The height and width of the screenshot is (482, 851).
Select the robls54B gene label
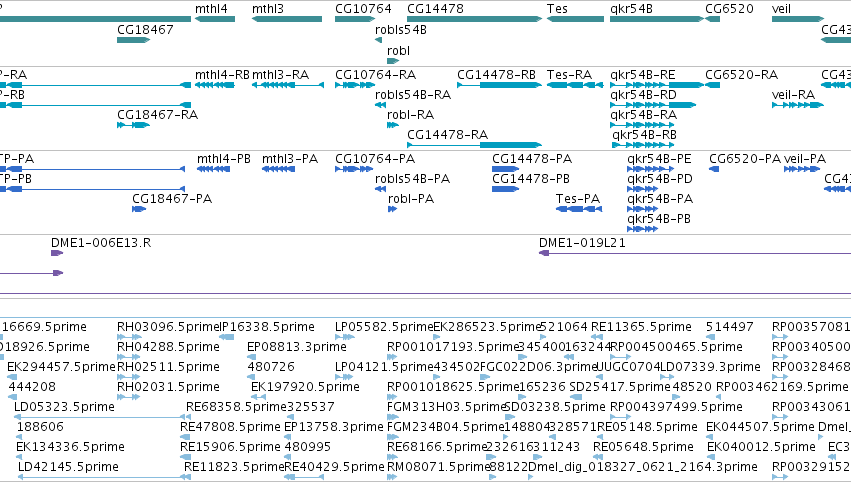[401, 30]
